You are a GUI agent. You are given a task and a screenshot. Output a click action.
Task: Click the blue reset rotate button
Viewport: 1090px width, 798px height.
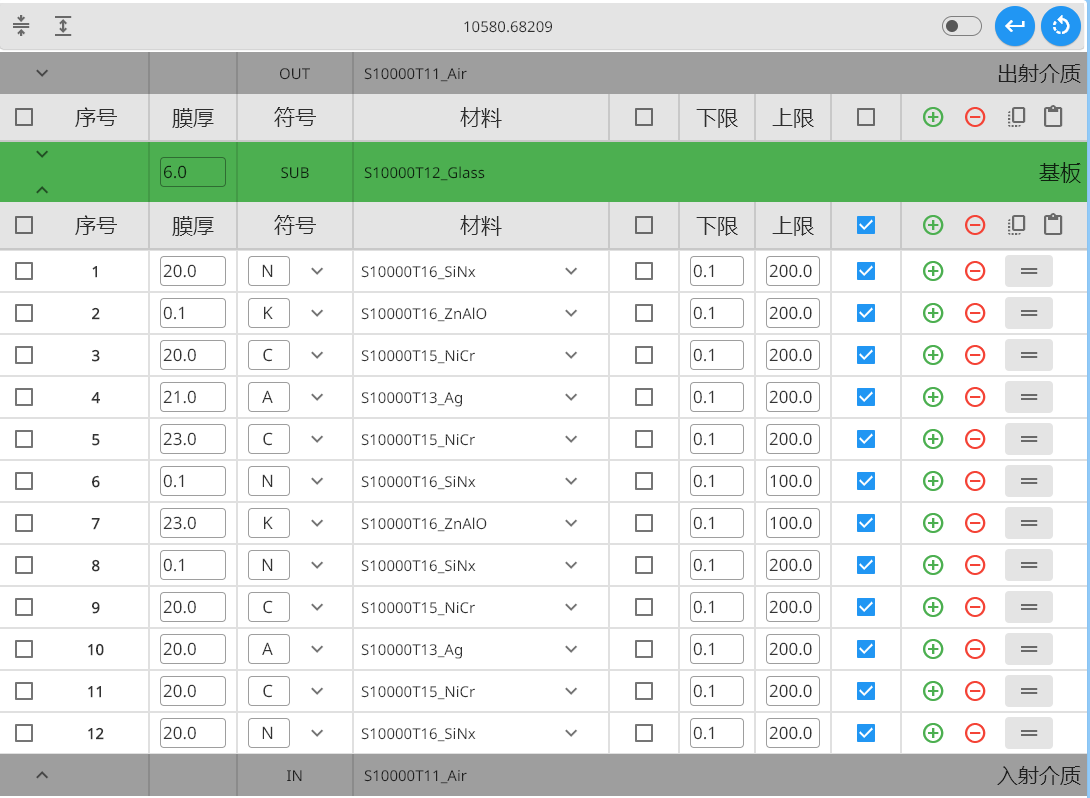pos(1061,26)
